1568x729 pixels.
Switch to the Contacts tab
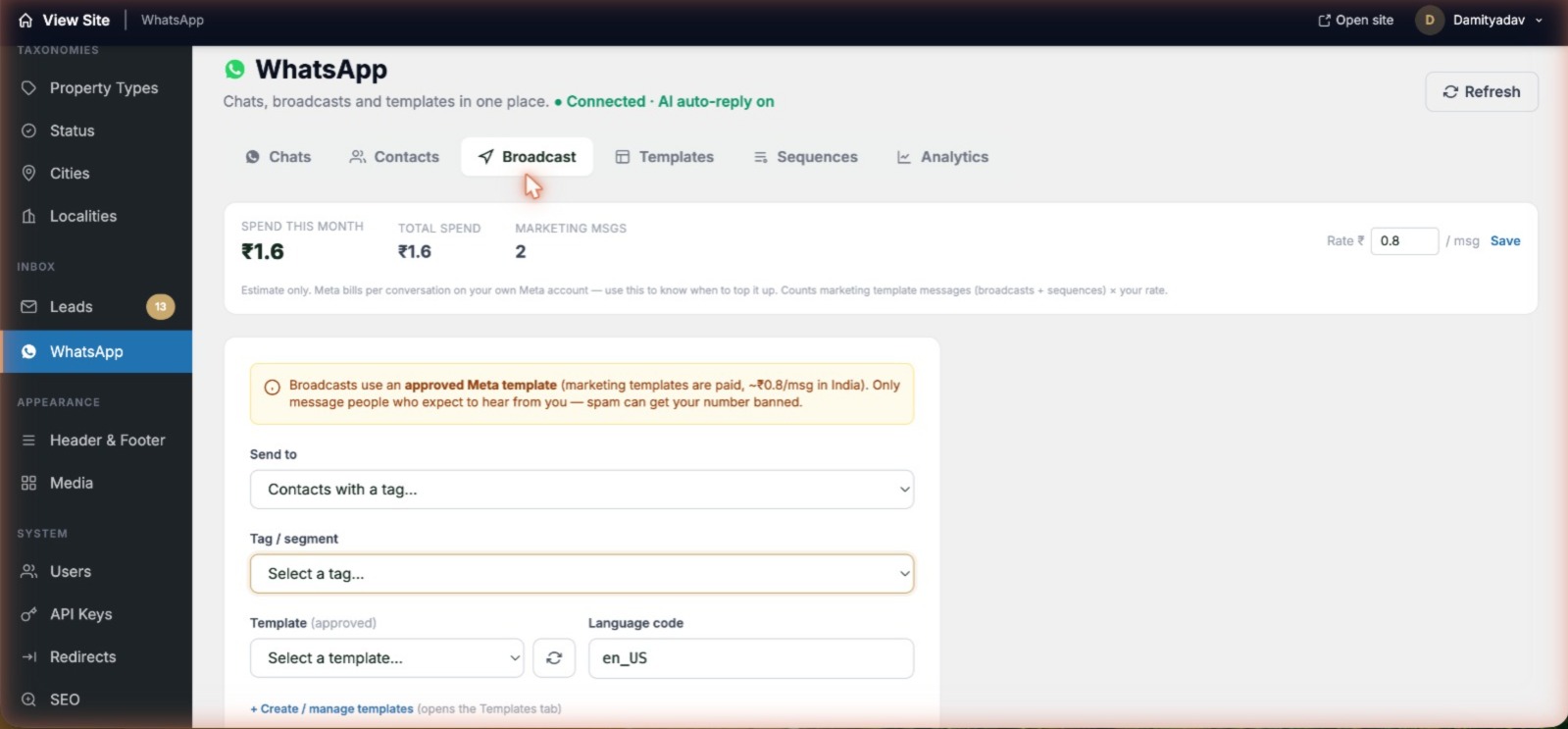pos(394,157)
